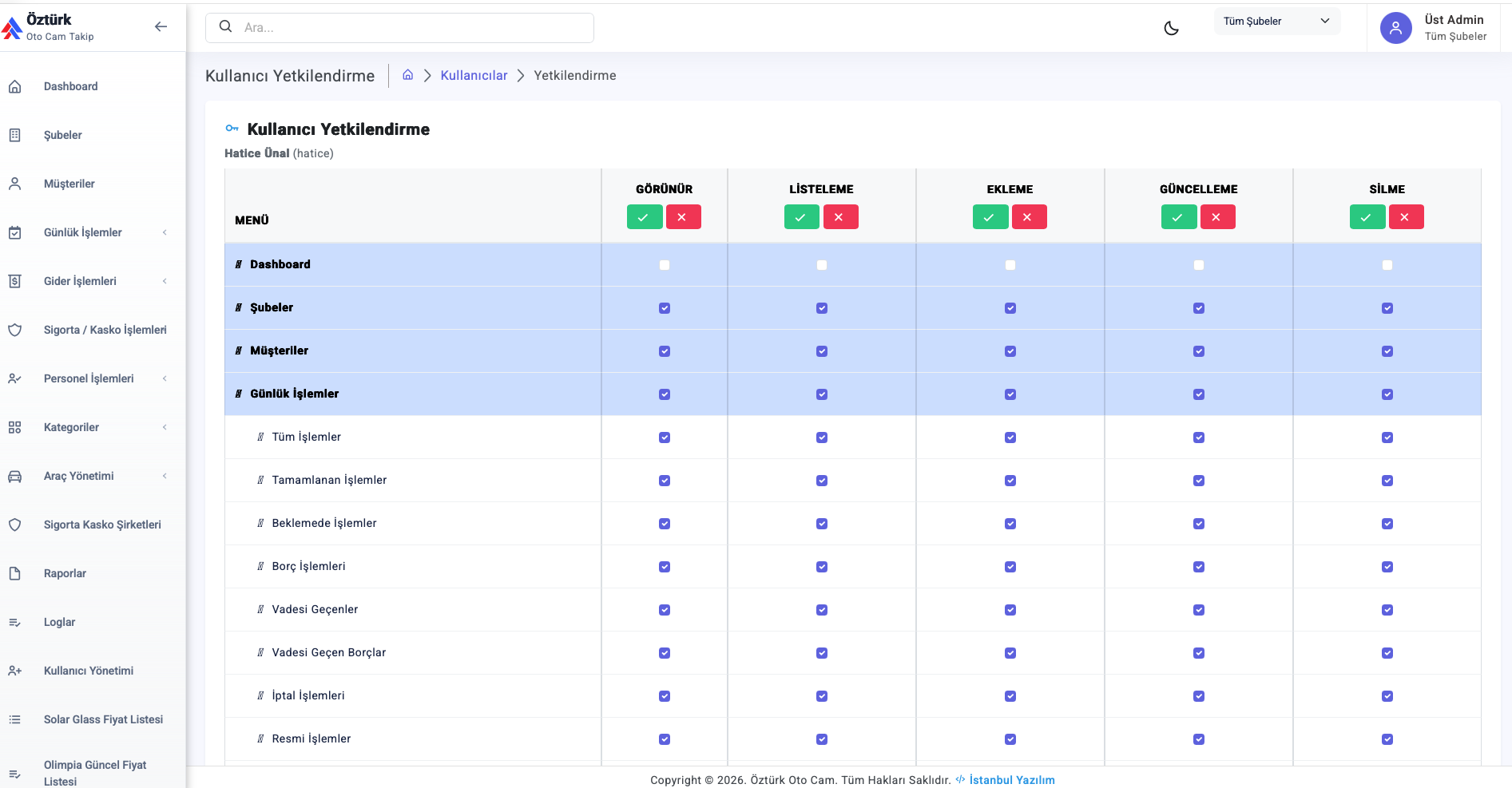Uncheck Borç İşlemleri EKLEME checkbox
This screenshot has height=788, width=1512.
(1010, 567)
